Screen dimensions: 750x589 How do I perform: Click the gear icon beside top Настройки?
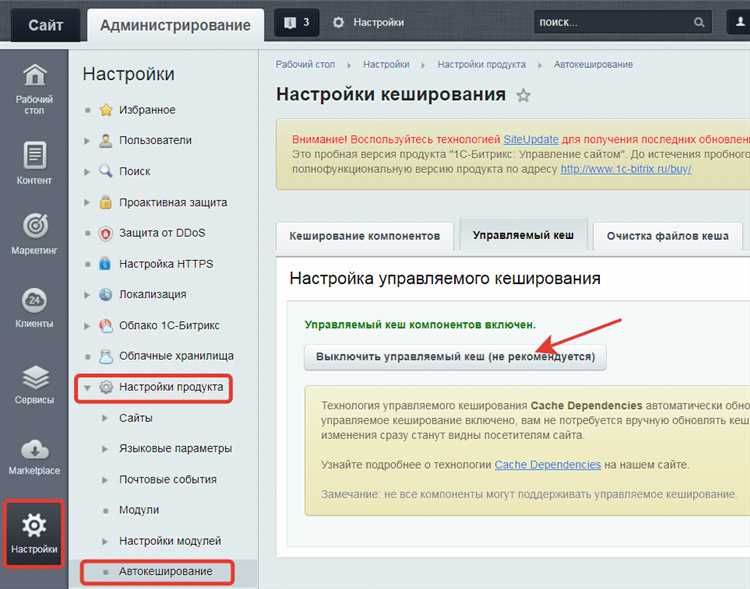[x=338, y=22]
